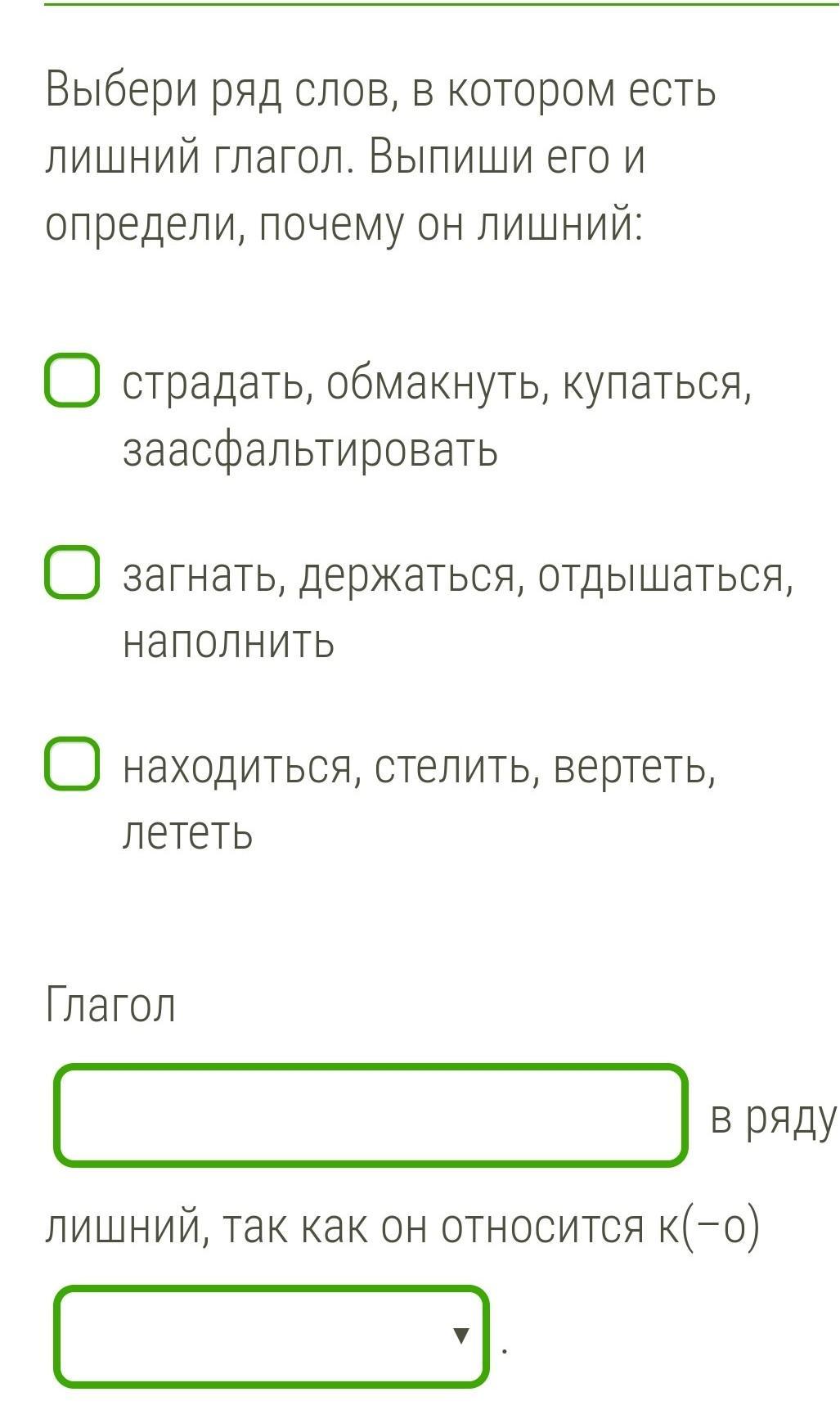Click inside the empty verb text field
This screenshot has width=840, height=1410.
click(x=370, y=1115)
